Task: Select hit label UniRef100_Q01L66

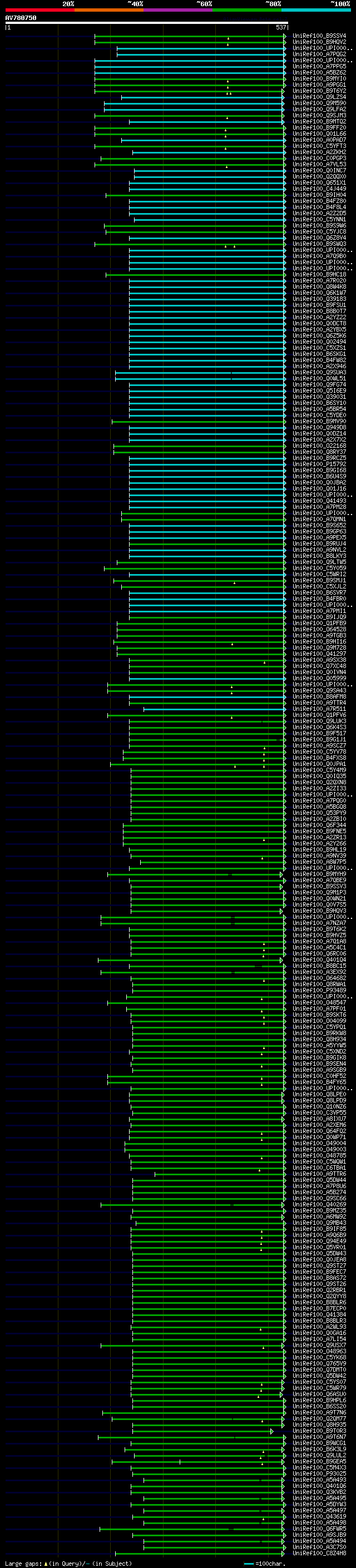Action: (319, 134)
